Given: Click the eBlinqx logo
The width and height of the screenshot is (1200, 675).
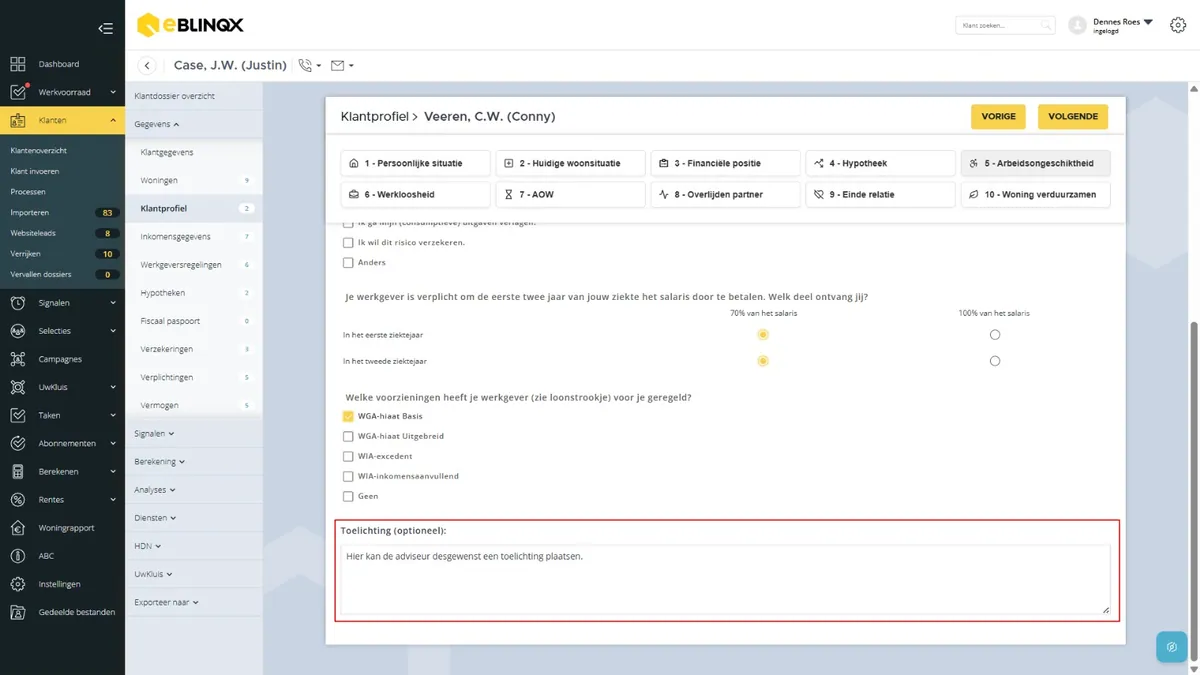Looking at the screenshot, I should pyautogui.click(x=190, y=25).
